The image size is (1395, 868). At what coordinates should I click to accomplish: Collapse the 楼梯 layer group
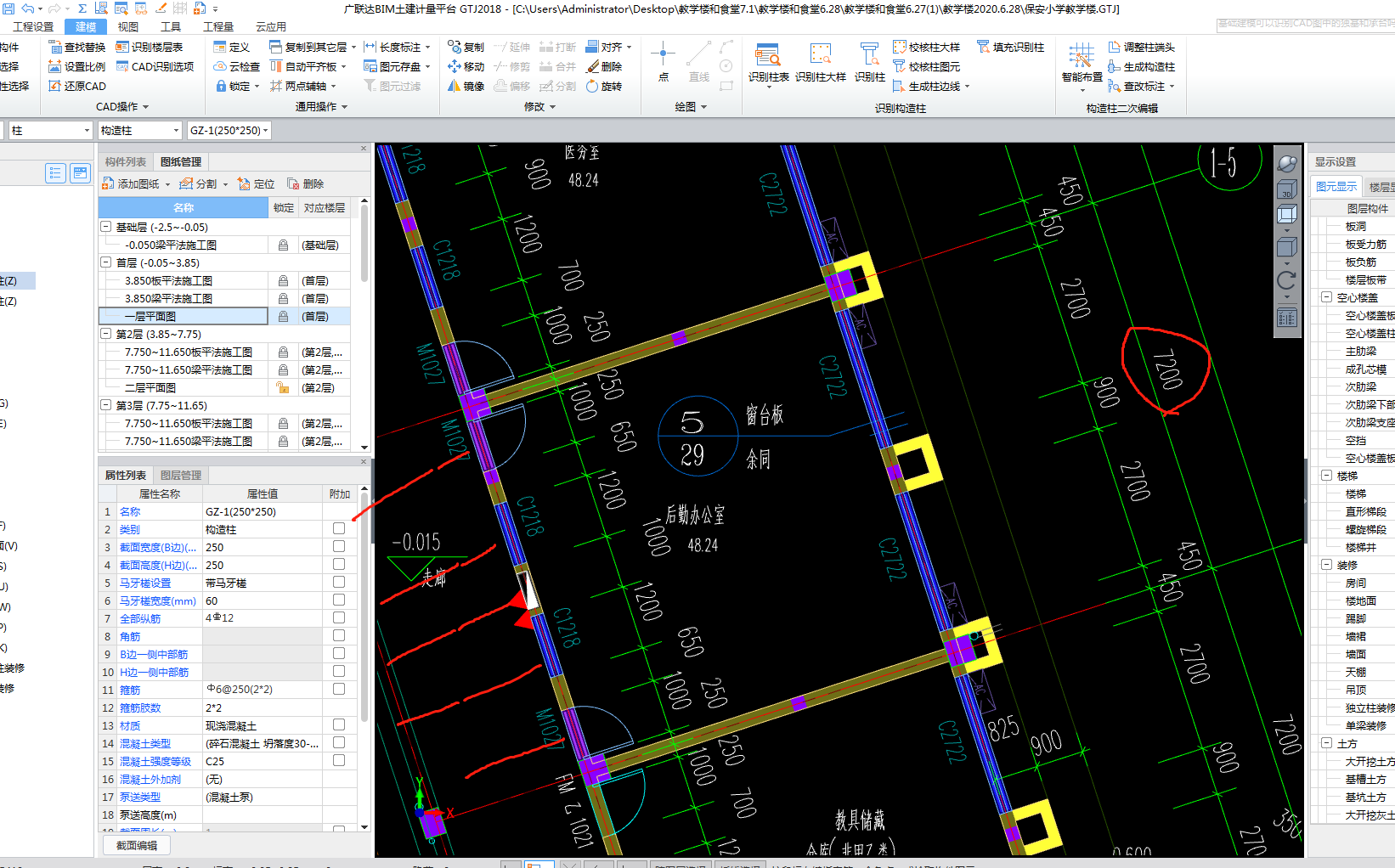coord(1326,476)
